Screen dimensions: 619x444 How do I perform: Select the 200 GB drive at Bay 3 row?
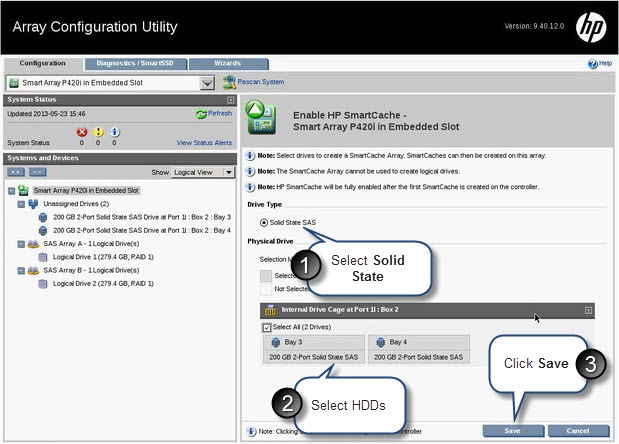coord(142,217)
